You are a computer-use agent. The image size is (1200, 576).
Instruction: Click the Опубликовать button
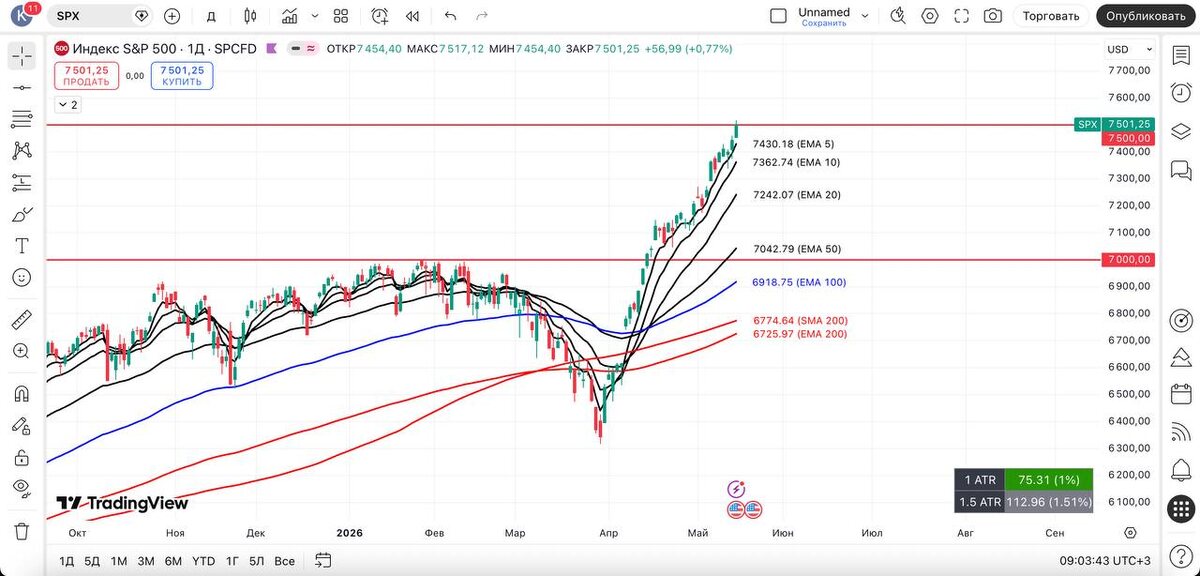tap(1146, 16)
